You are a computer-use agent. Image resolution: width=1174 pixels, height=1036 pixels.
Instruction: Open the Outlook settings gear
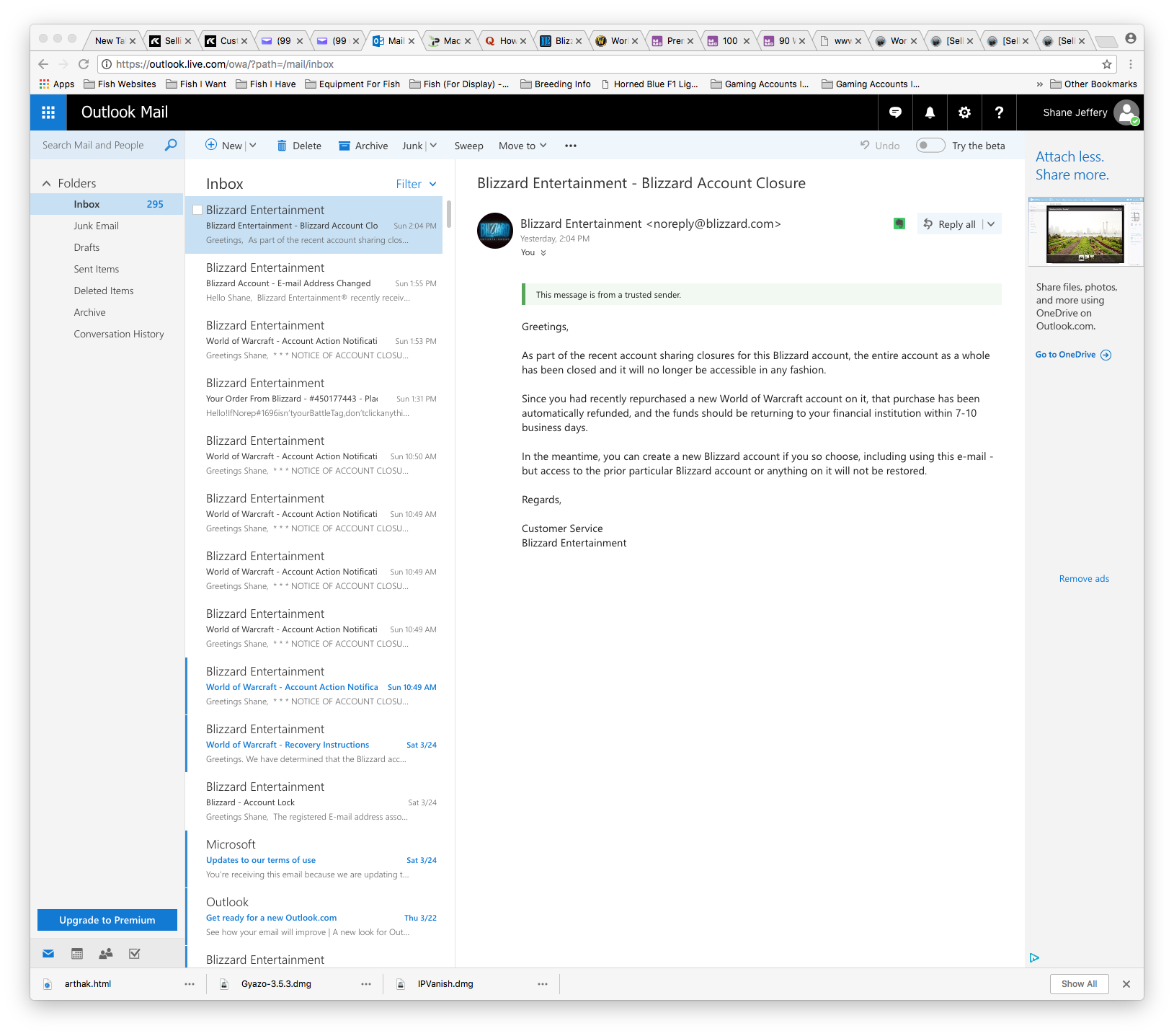[964, 112]
